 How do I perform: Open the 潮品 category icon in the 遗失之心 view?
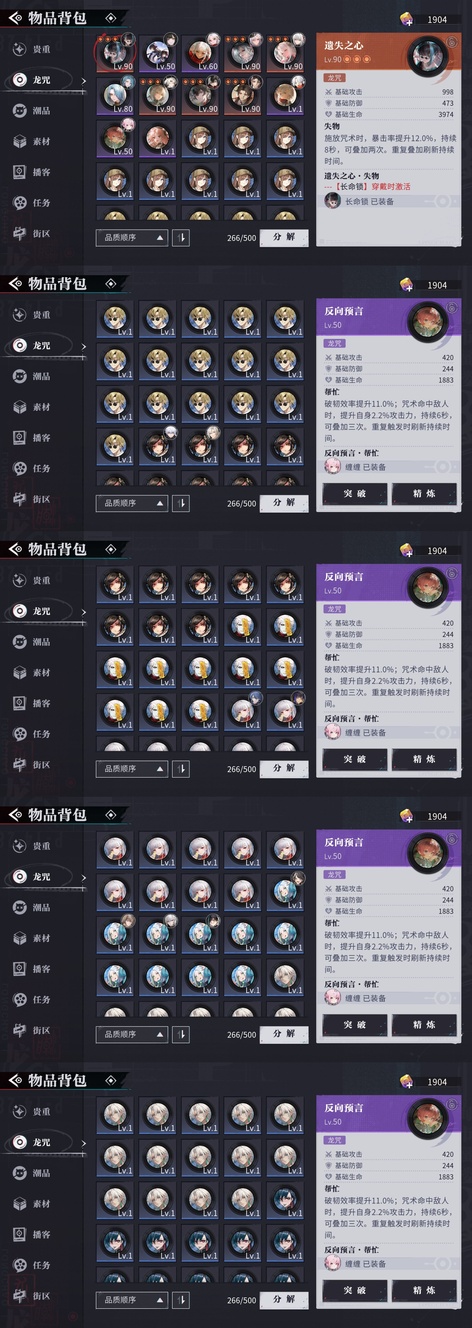pos(20,111)
